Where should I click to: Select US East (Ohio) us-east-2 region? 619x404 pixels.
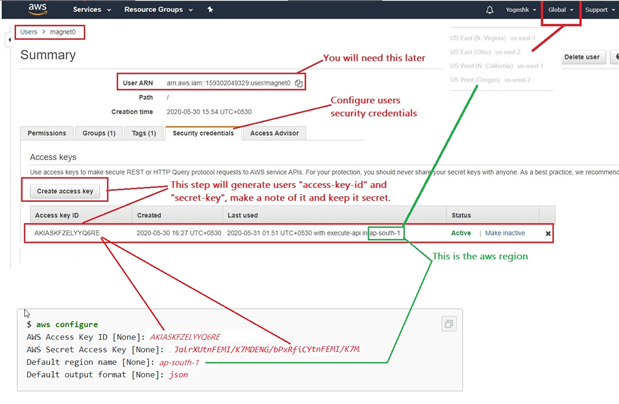(485, 52)
